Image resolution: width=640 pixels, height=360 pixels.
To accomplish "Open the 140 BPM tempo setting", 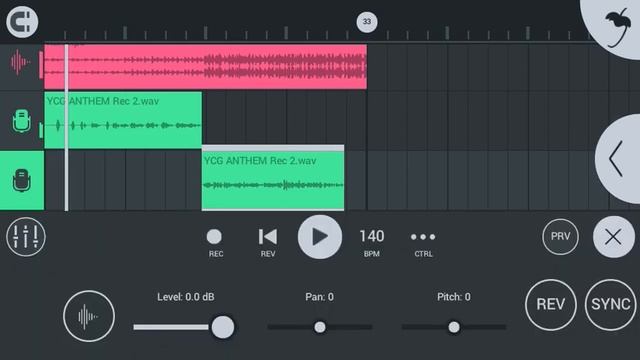I will (371, 242).
